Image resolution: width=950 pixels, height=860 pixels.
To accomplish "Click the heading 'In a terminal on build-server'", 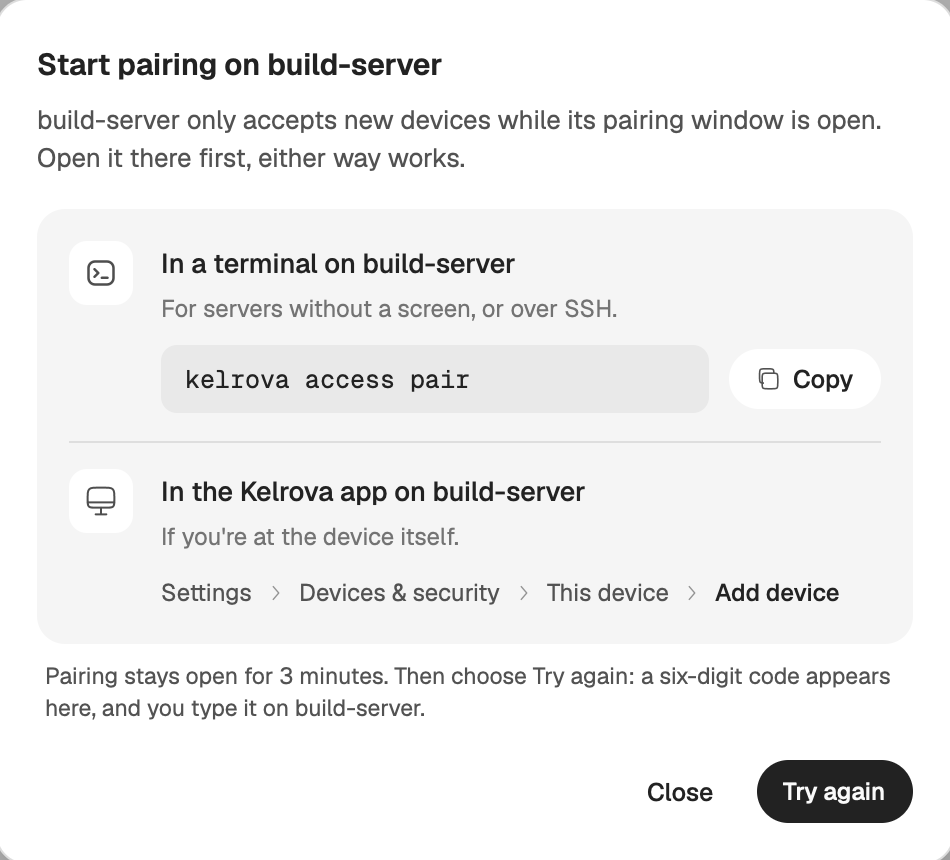I will [x=337, y=264].
